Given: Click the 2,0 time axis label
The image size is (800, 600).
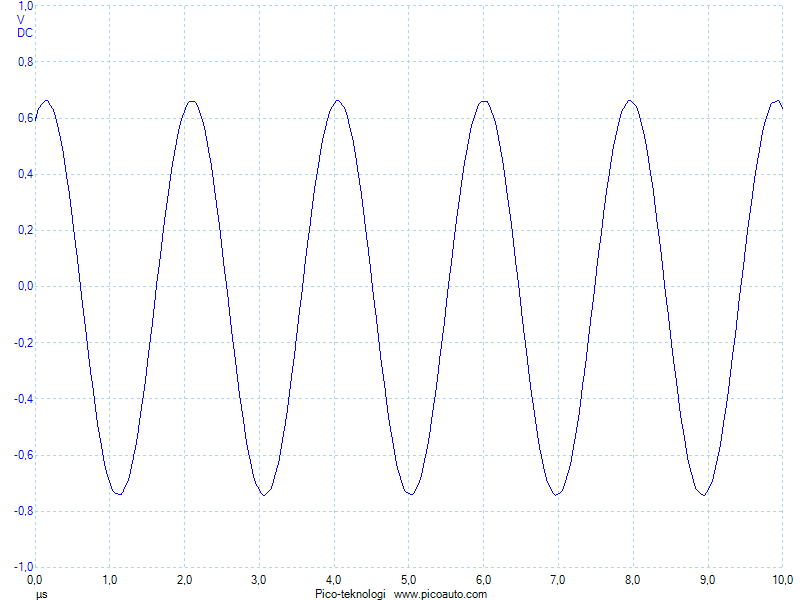Looking at the screenshot, I should point(184,580).
